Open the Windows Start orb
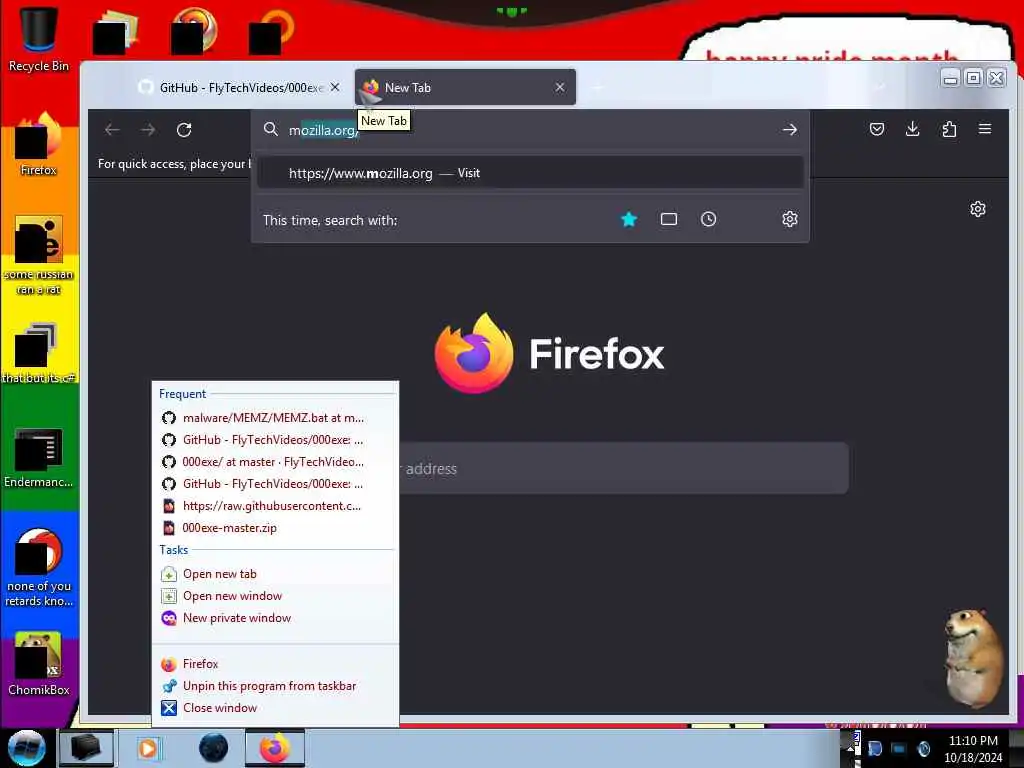The height and width of the screenshot is (768, 1024). (x=26, y=748)
